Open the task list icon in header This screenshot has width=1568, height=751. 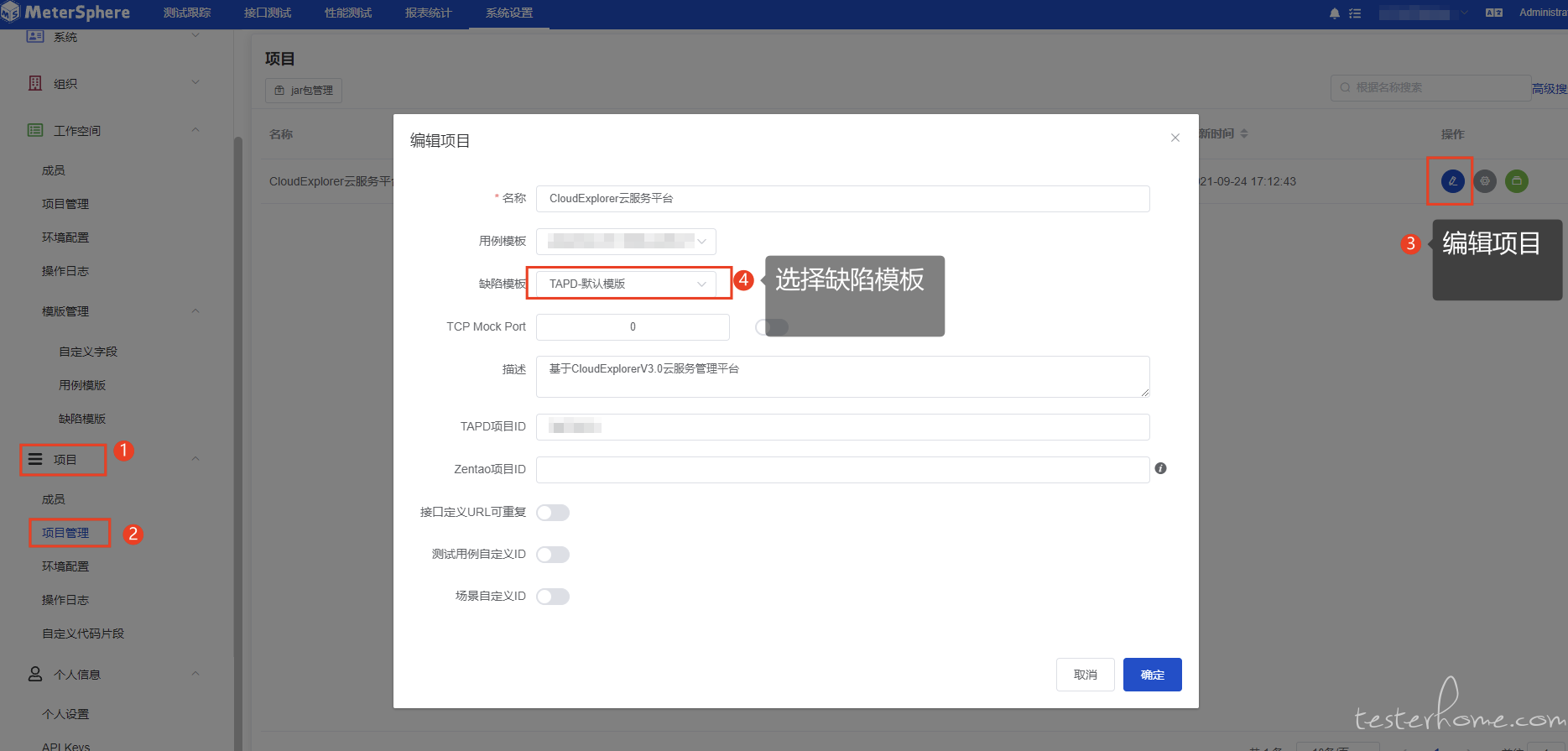click(1355, 13)
